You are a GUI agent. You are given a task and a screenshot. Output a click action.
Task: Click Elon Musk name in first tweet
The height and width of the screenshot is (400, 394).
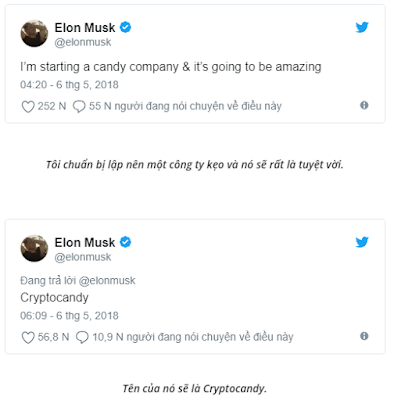pos(85,28)
